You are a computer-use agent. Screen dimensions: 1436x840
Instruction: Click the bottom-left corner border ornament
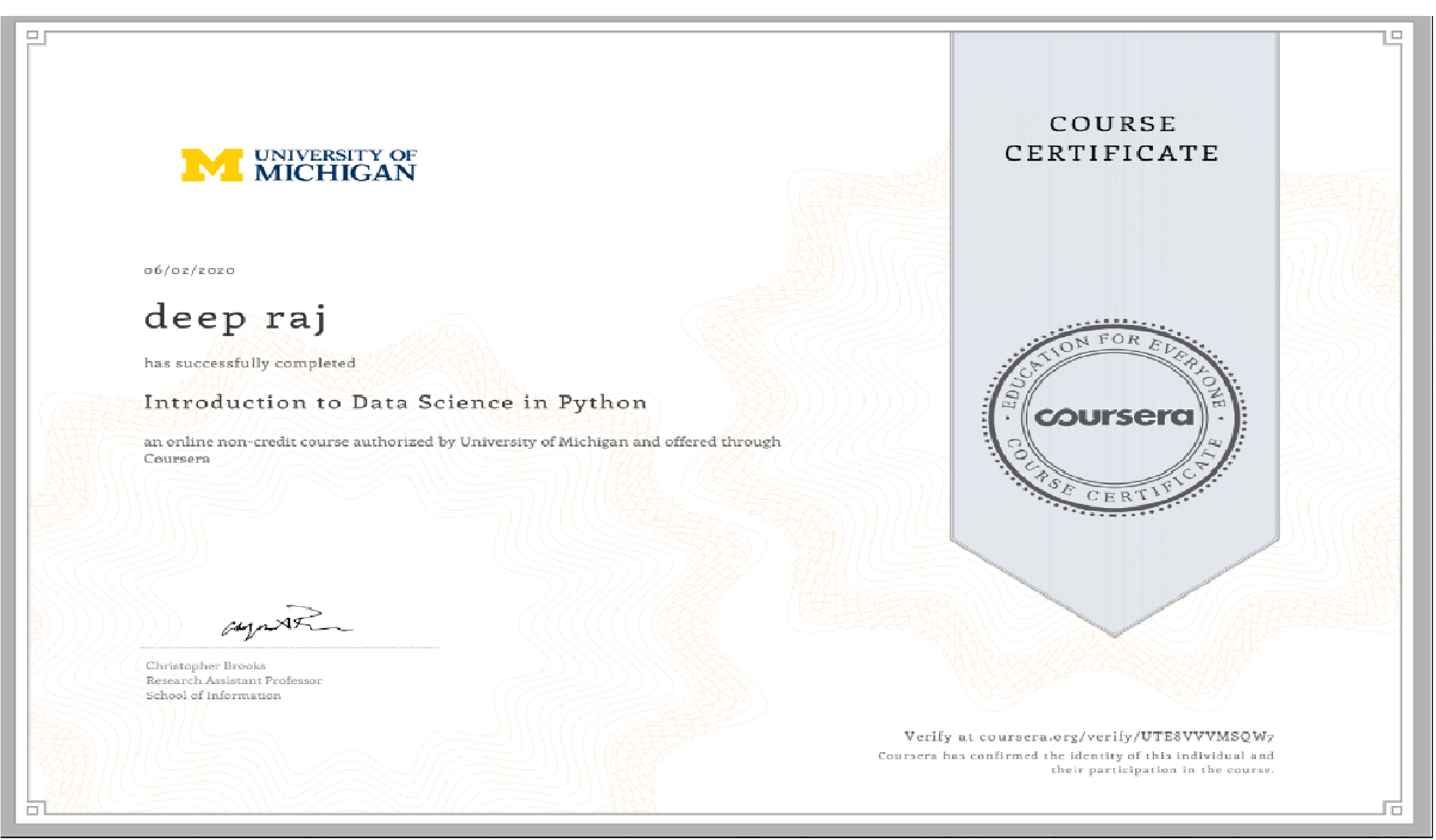[34, 809]
